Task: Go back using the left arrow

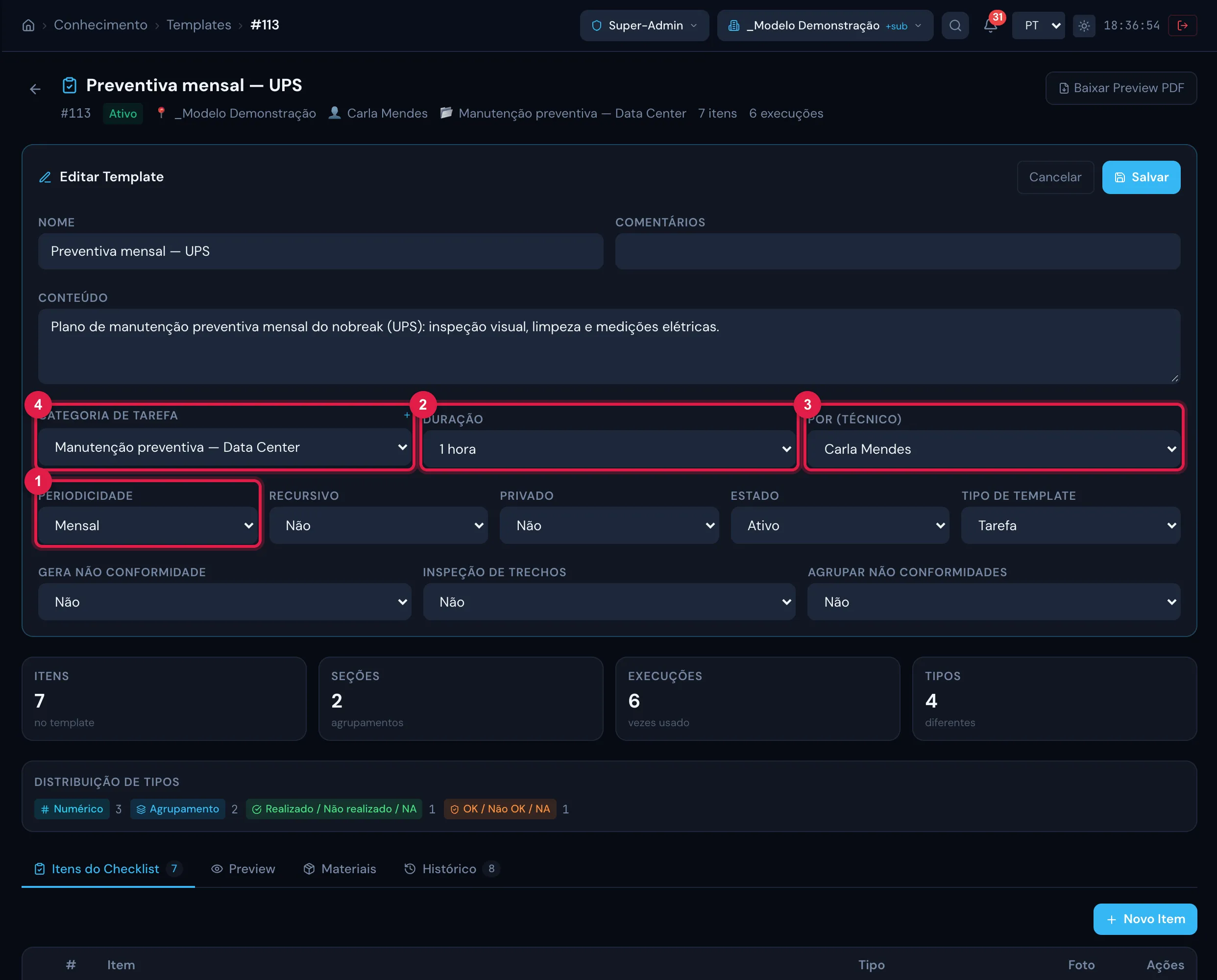Action: pos(35,89)
